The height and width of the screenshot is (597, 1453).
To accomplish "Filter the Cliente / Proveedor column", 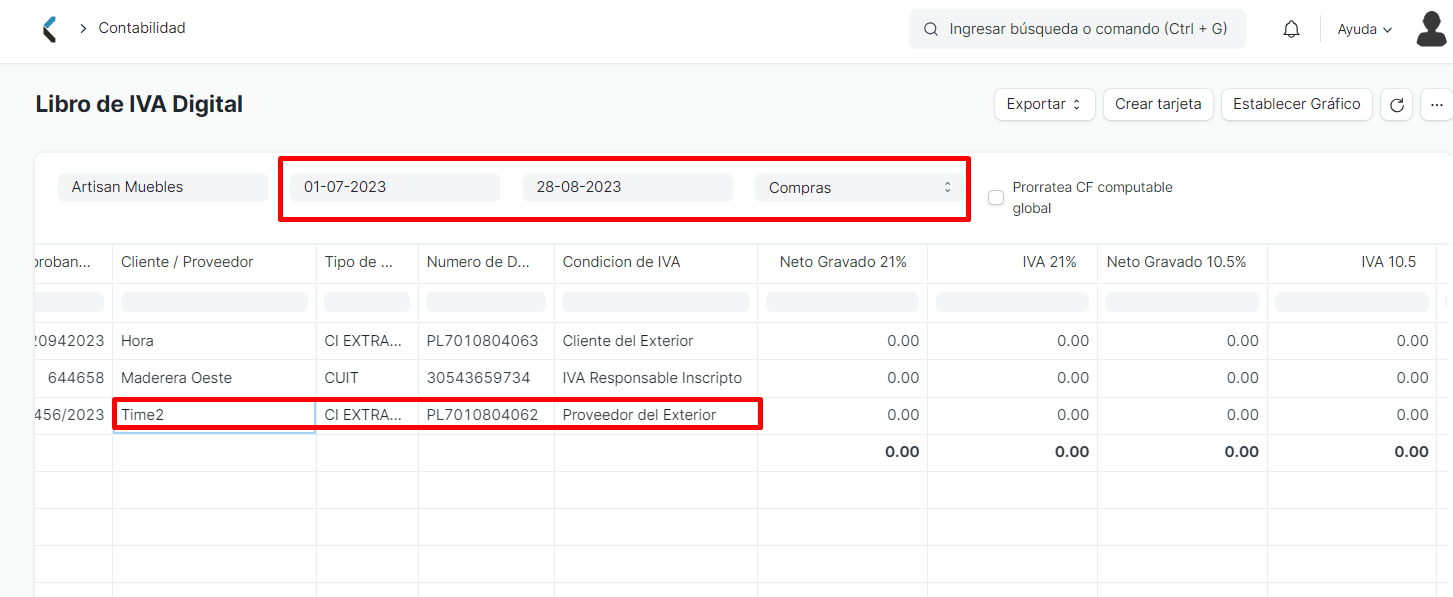I will point(214,302).
